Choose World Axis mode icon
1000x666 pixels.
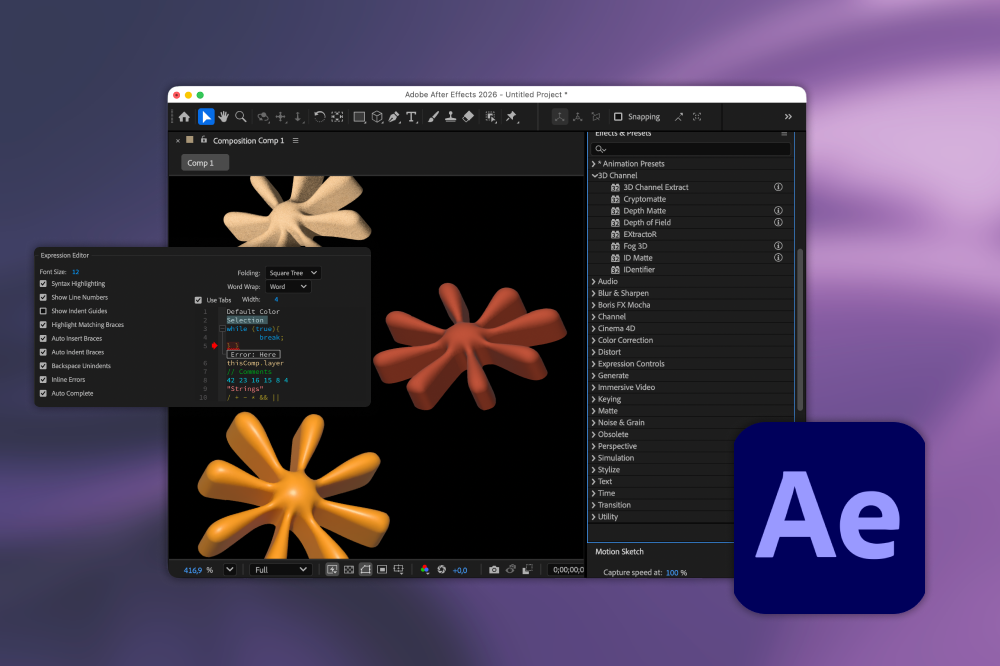pos(578,117)
